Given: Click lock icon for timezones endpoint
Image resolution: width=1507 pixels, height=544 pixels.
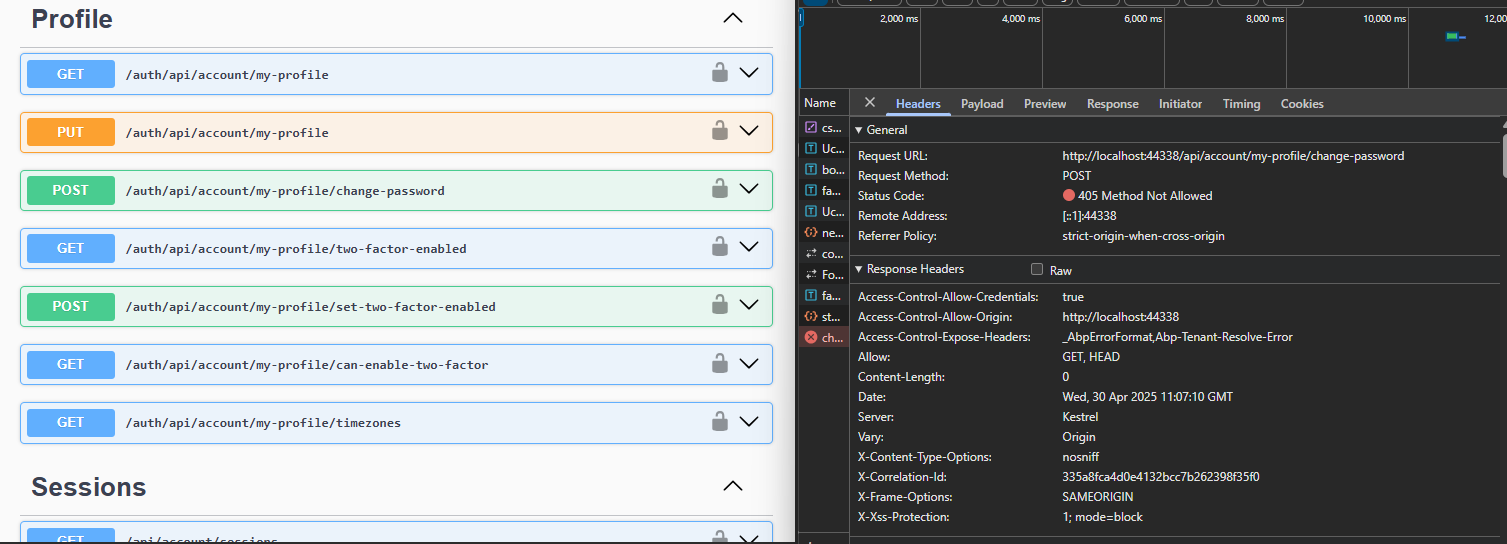Looking at the screenshot, I should coord(718,422).
